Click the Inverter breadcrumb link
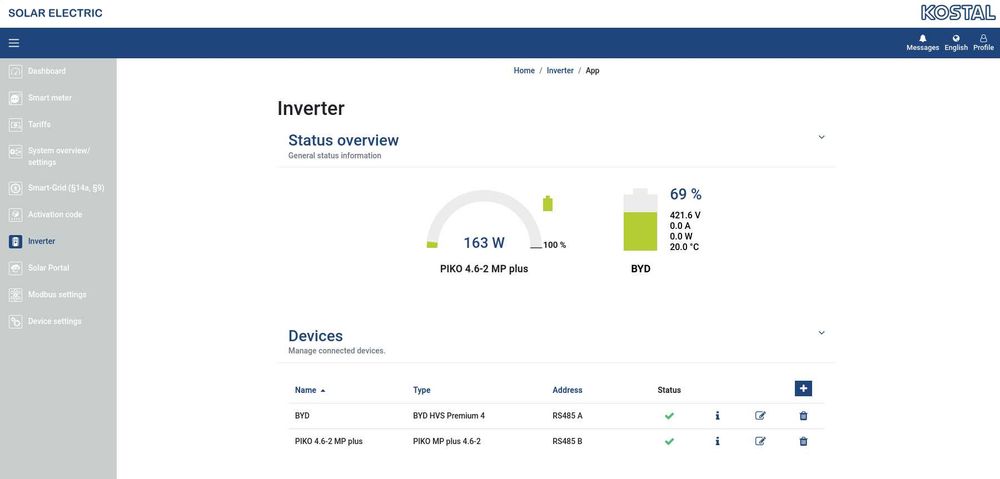Screen dimensions: 1000x479 [x=560, y=71]
